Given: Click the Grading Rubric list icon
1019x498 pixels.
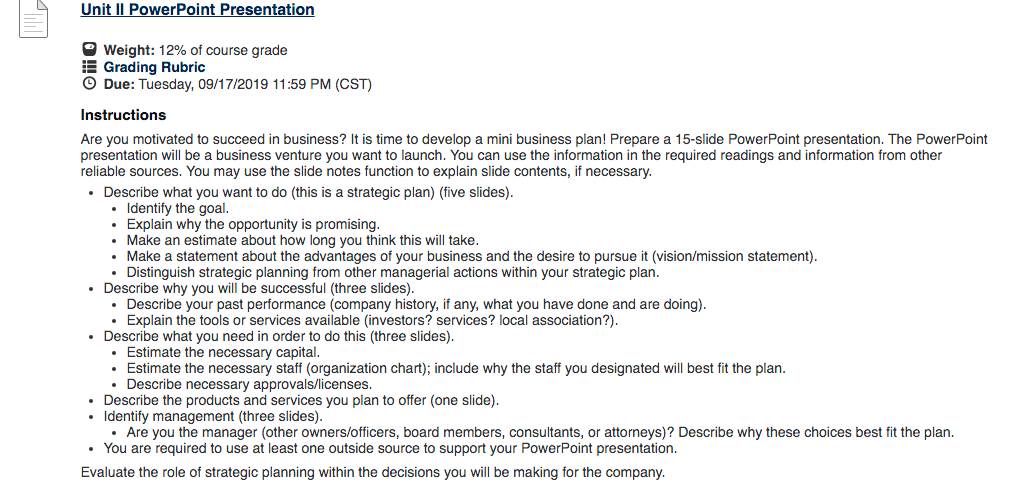Looking at the screenshot, I should 90,66.
